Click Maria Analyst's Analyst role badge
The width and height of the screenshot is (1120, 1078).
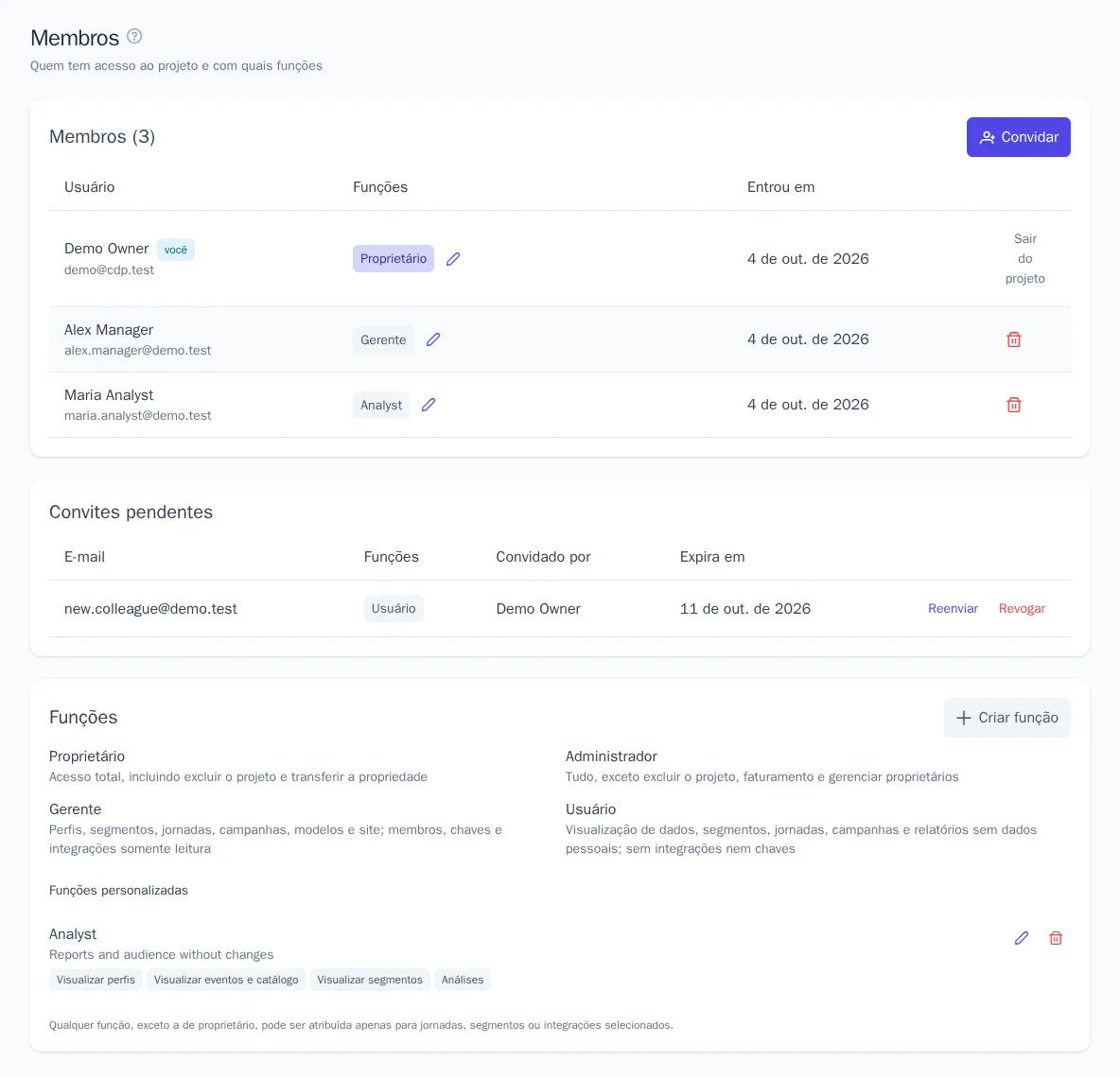pos(380,405)
